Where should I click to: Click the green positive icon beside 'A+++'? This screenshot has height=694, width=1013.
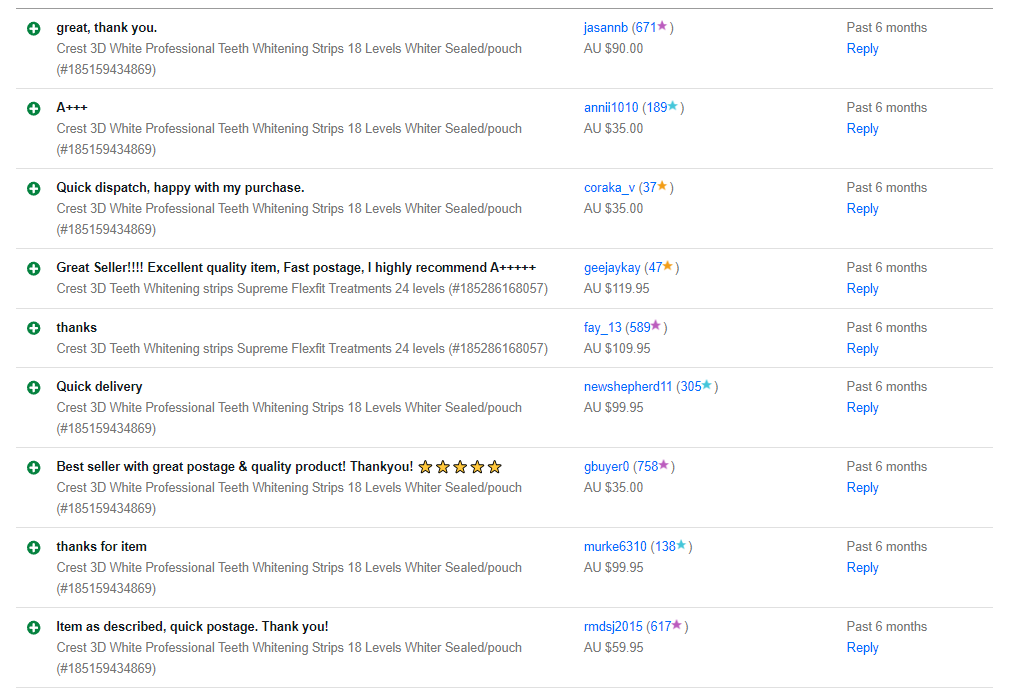pyautogui.click(x=34, y=109)
